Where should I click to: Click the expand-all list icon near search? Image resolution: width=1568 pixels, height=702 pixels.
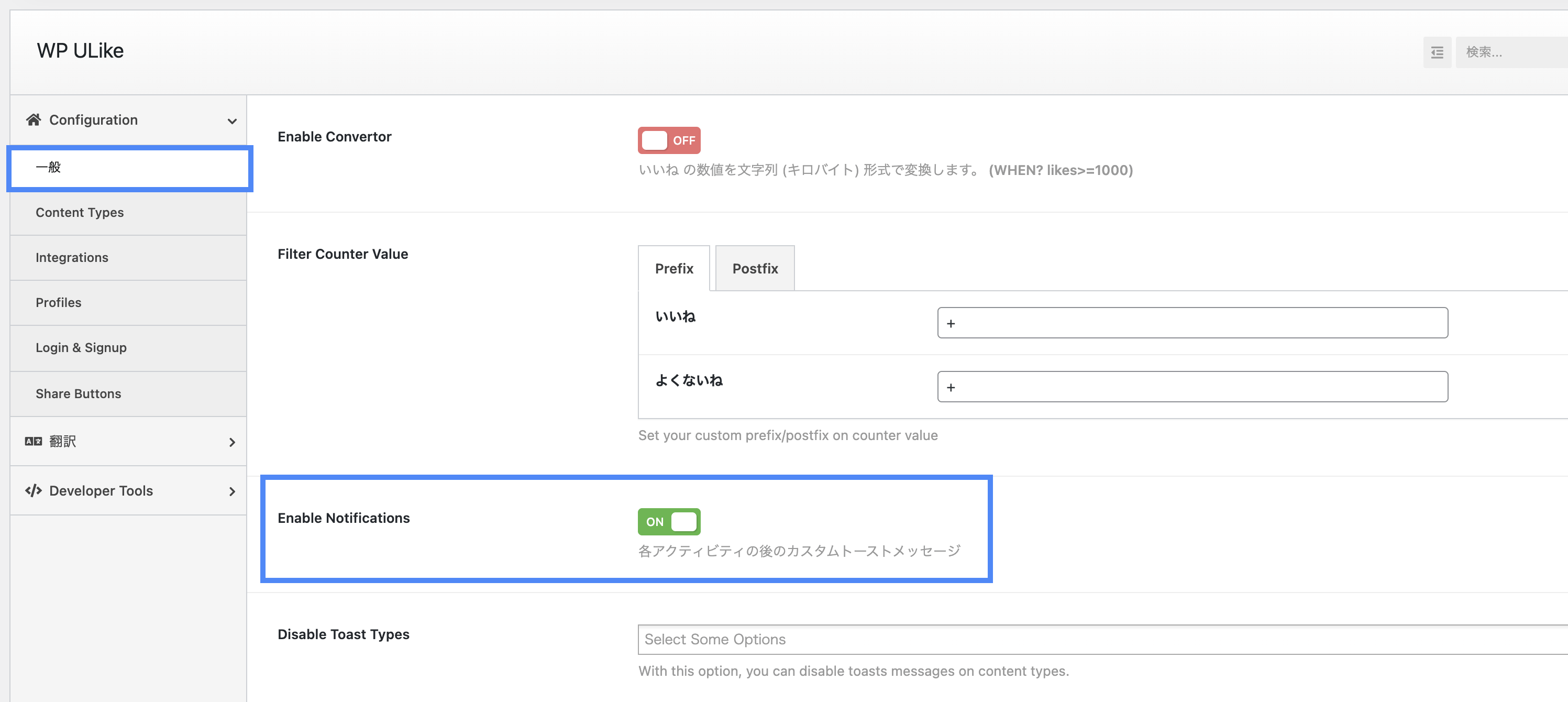point(1437,52)
